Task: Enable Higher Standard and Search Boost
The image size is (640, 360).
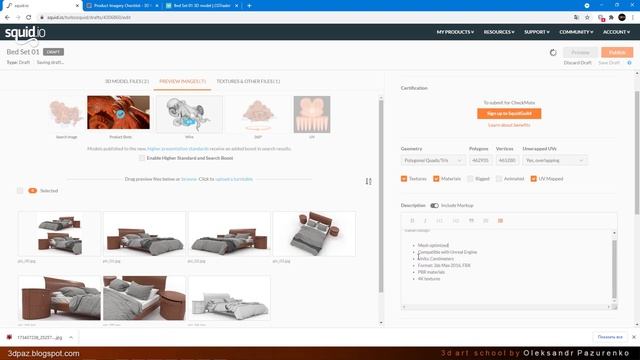Action: 142,158
